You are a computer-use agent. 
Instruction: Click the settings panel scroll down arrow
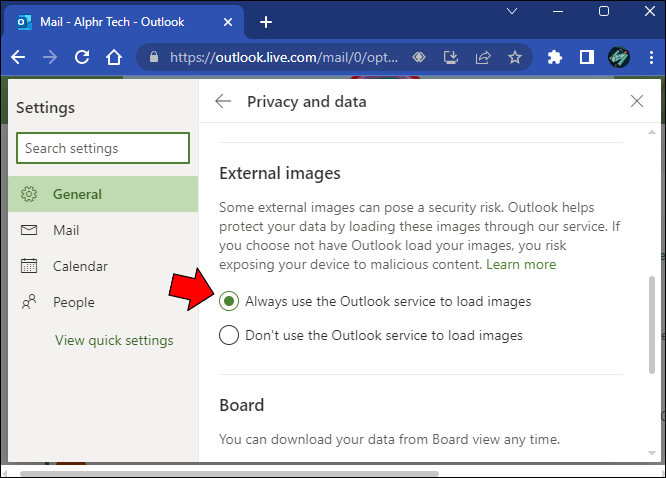tap(652, 453)
